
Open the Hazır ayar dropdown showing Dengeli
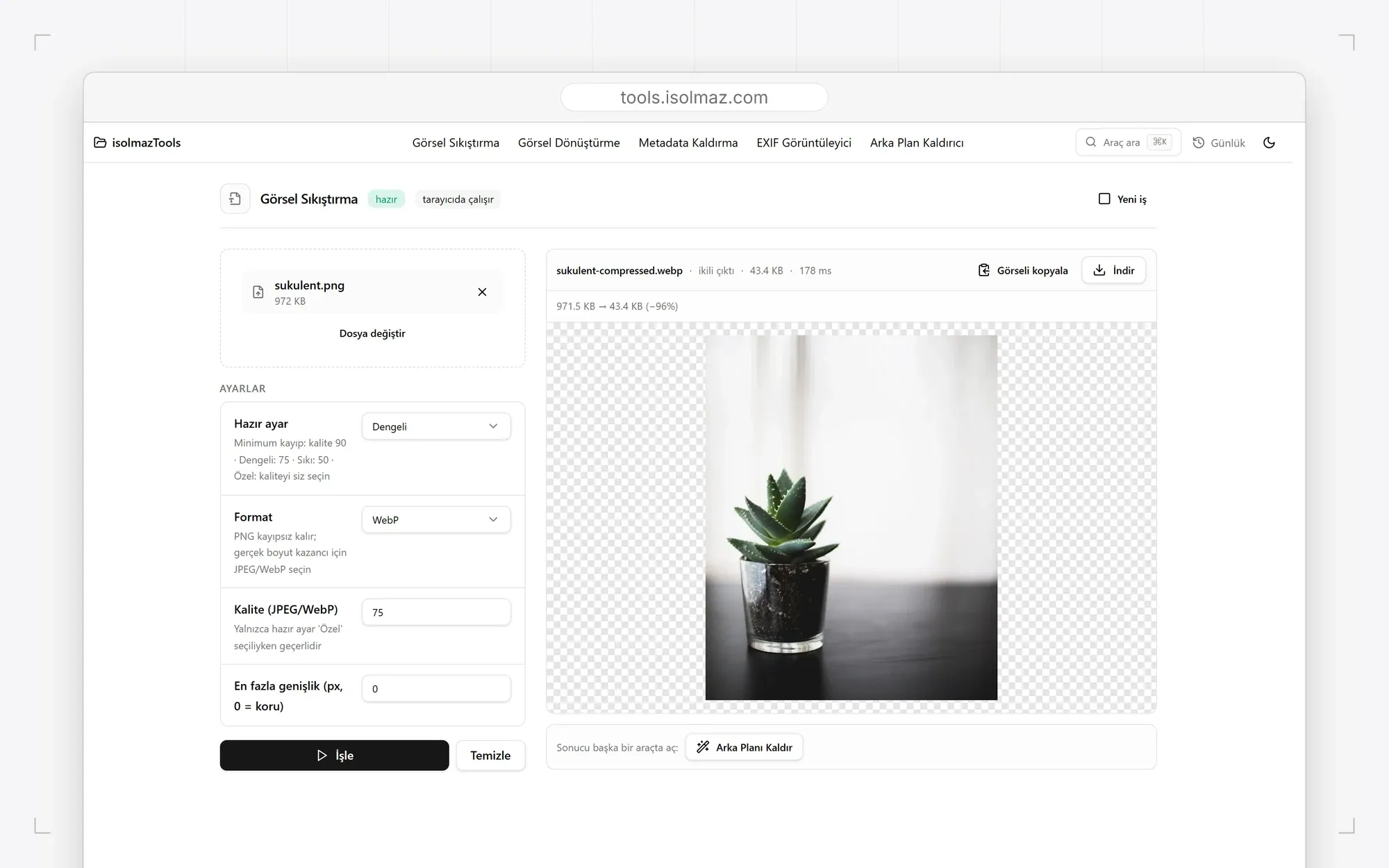pos(436,426)
